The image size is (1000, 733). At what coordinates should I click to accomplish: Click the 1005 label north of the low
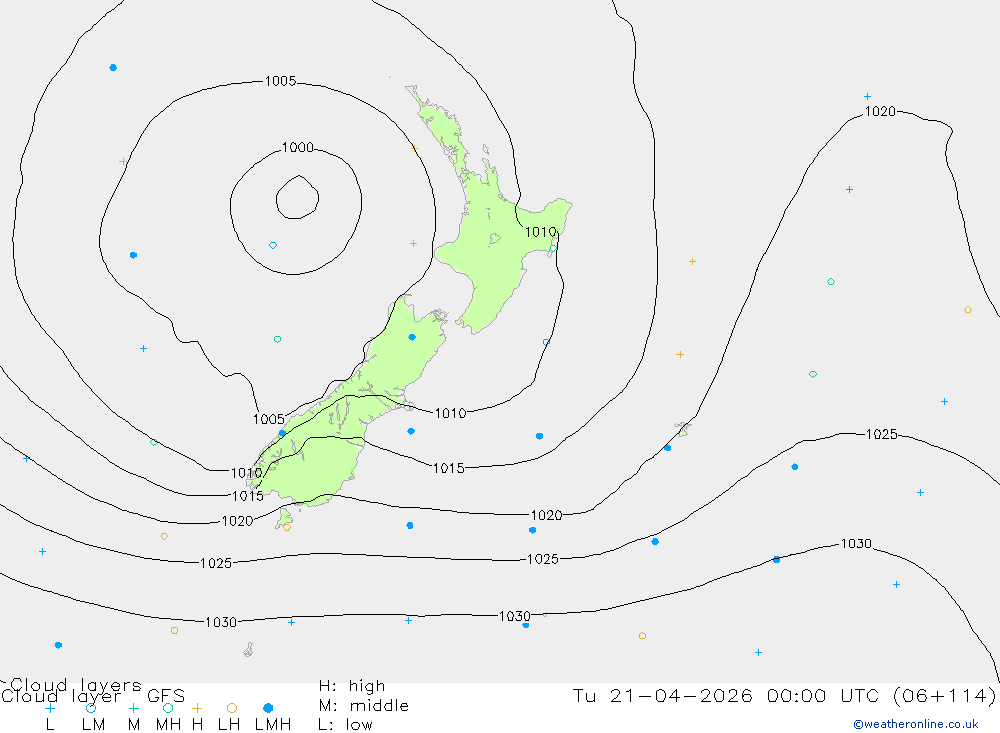281,81
